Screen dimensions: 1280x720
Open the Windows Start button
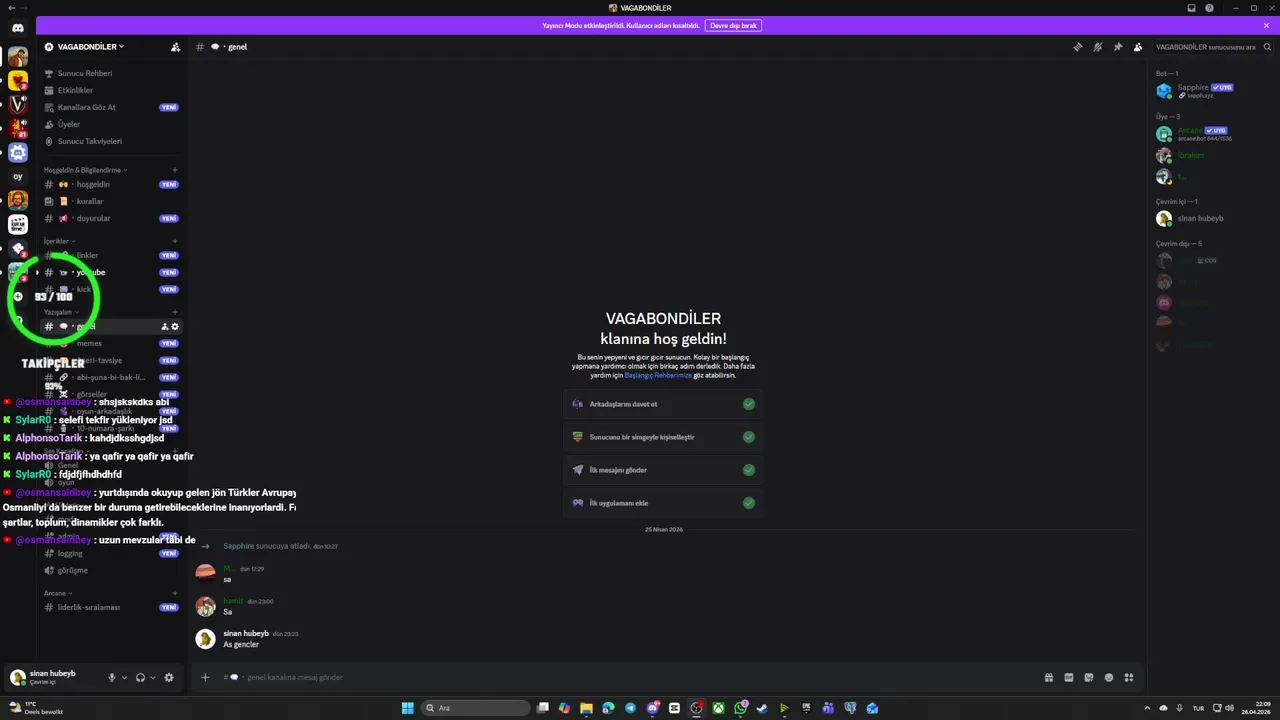(x=408, y=708)
